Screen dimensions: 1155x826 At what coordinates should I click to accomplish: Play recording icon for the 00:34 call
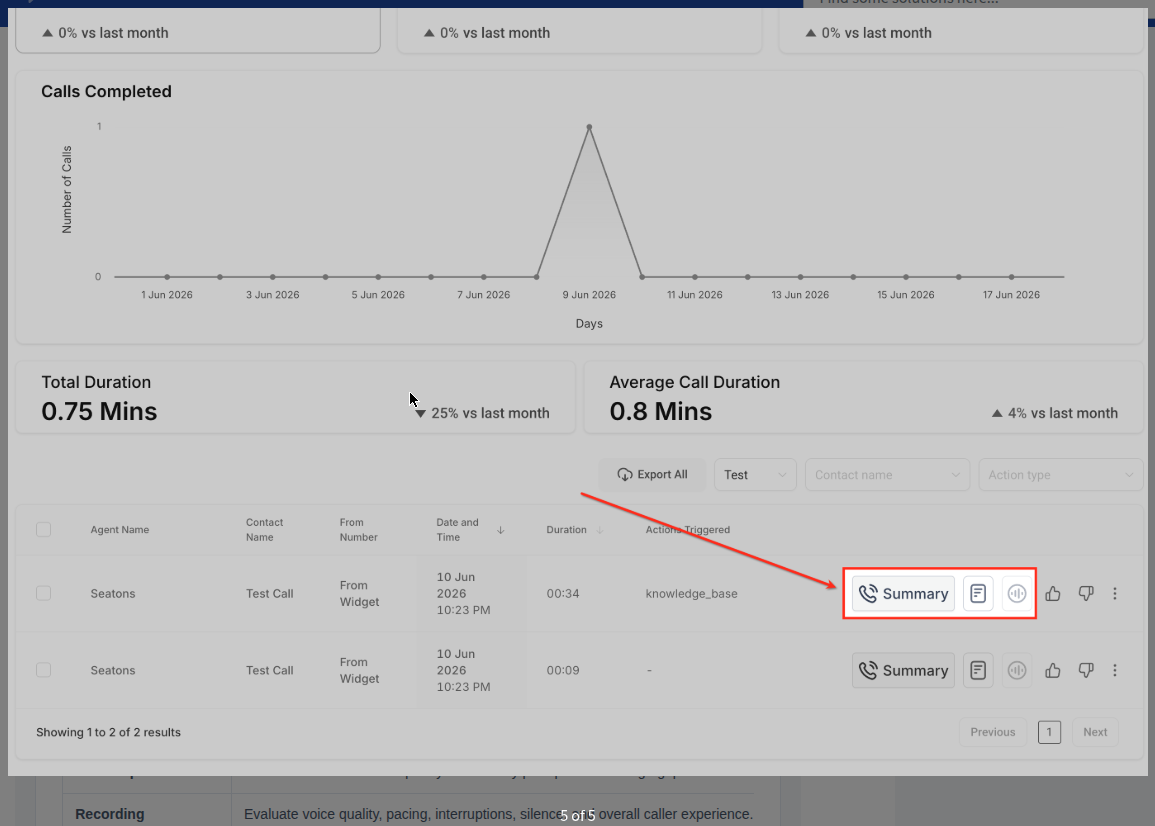click(1017, 593)
